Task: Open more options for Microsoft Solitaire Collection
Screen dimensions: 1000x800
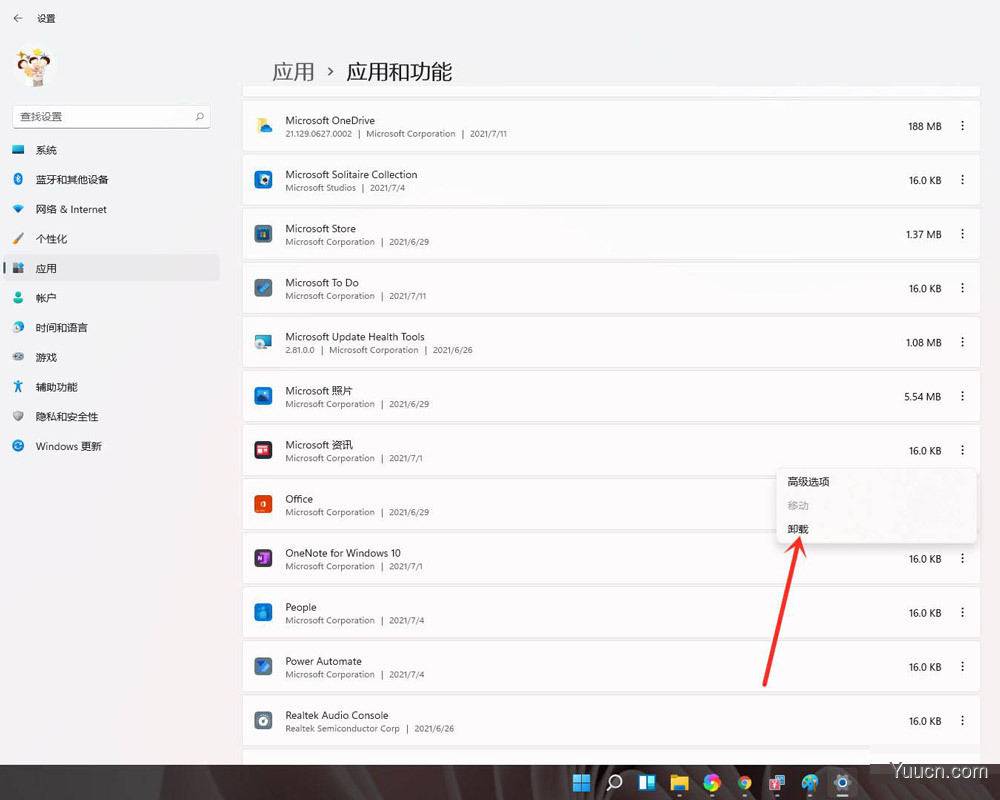Action: pos(962,180)
